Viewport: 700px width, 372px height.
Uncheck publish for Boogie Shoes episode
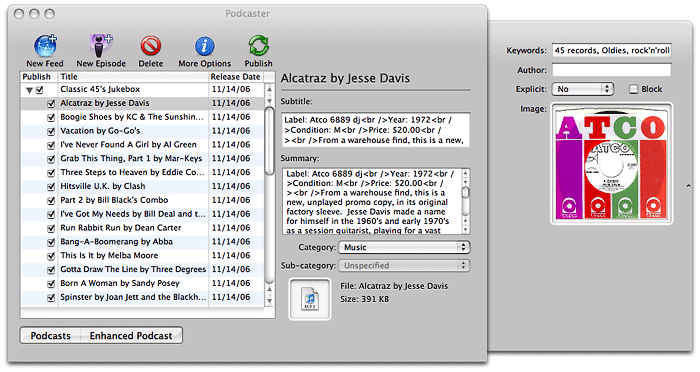click(51, 117)
